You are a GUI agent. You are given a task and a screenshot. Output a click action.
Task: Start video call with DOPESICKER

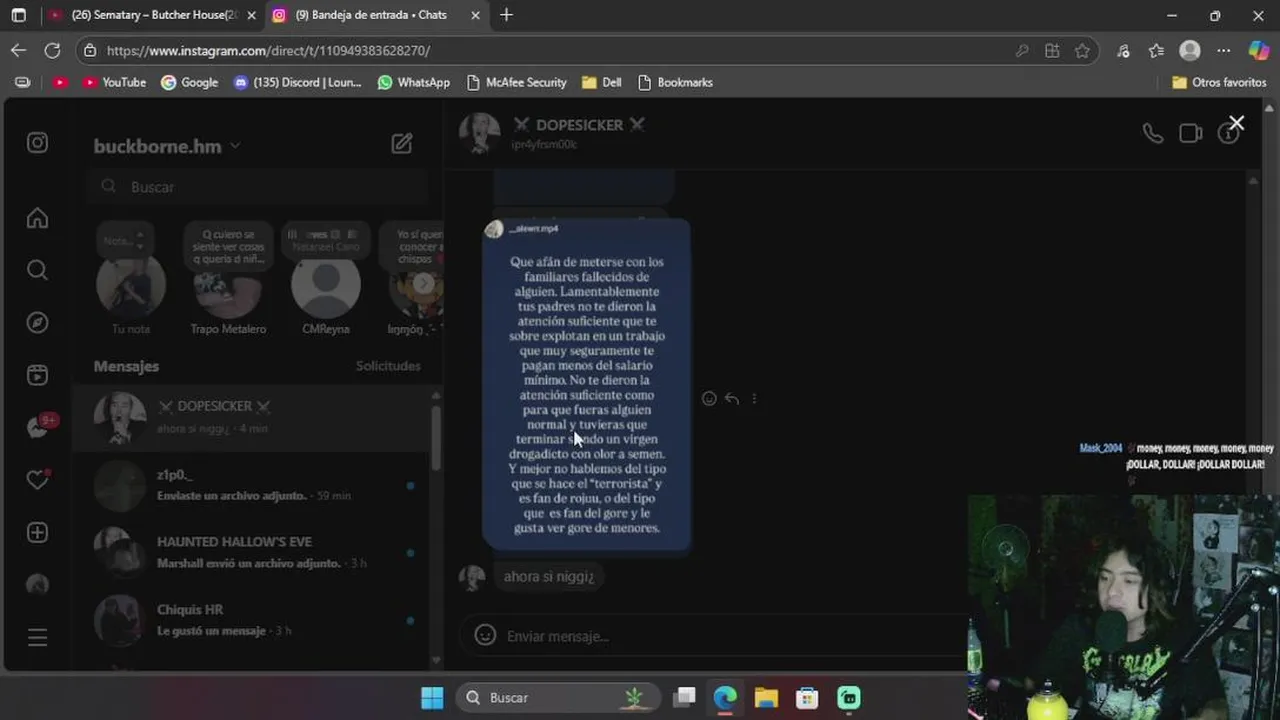pyautogui.click(x=1190, y=133)
